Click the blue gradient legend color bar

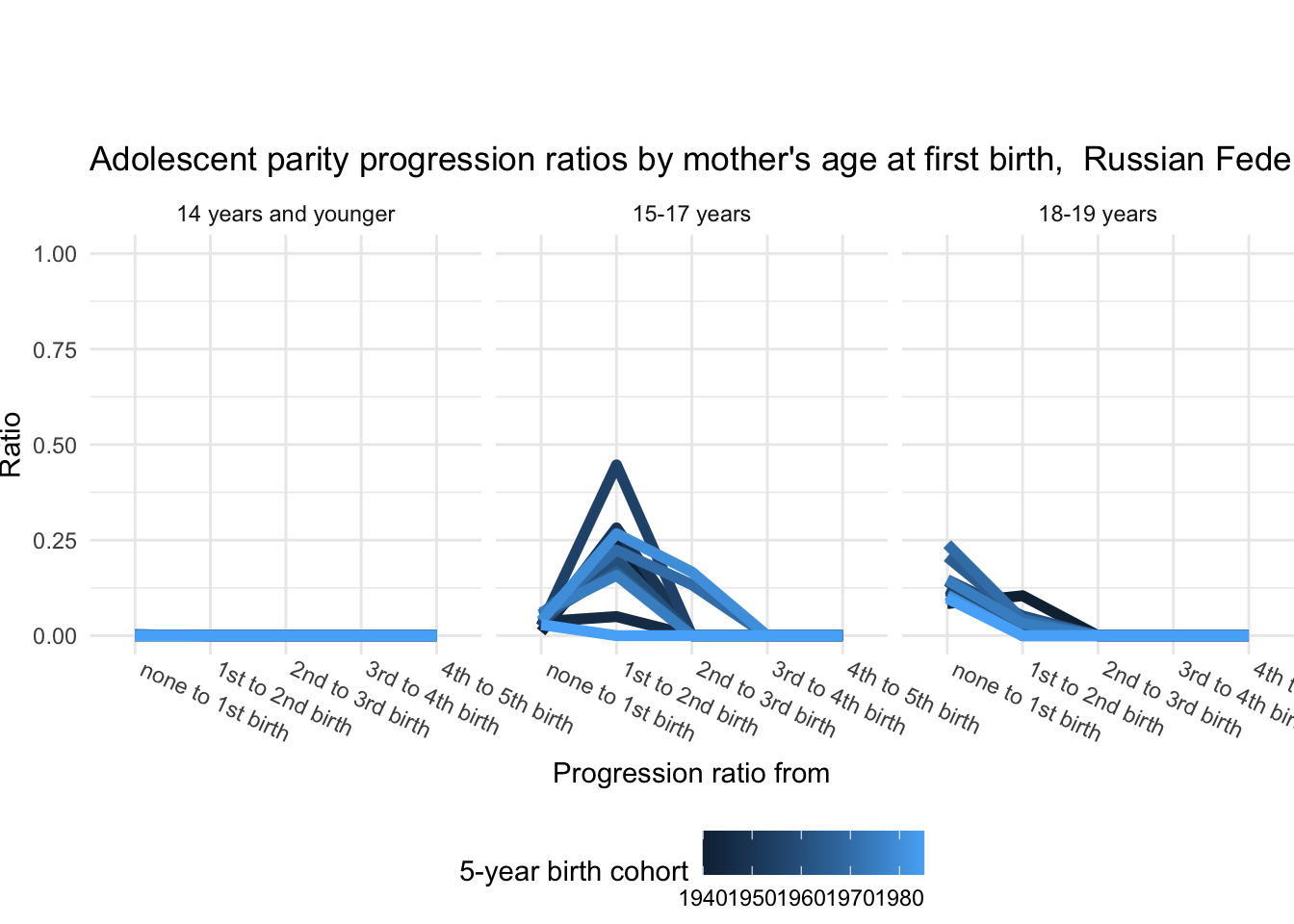(814, 853)
